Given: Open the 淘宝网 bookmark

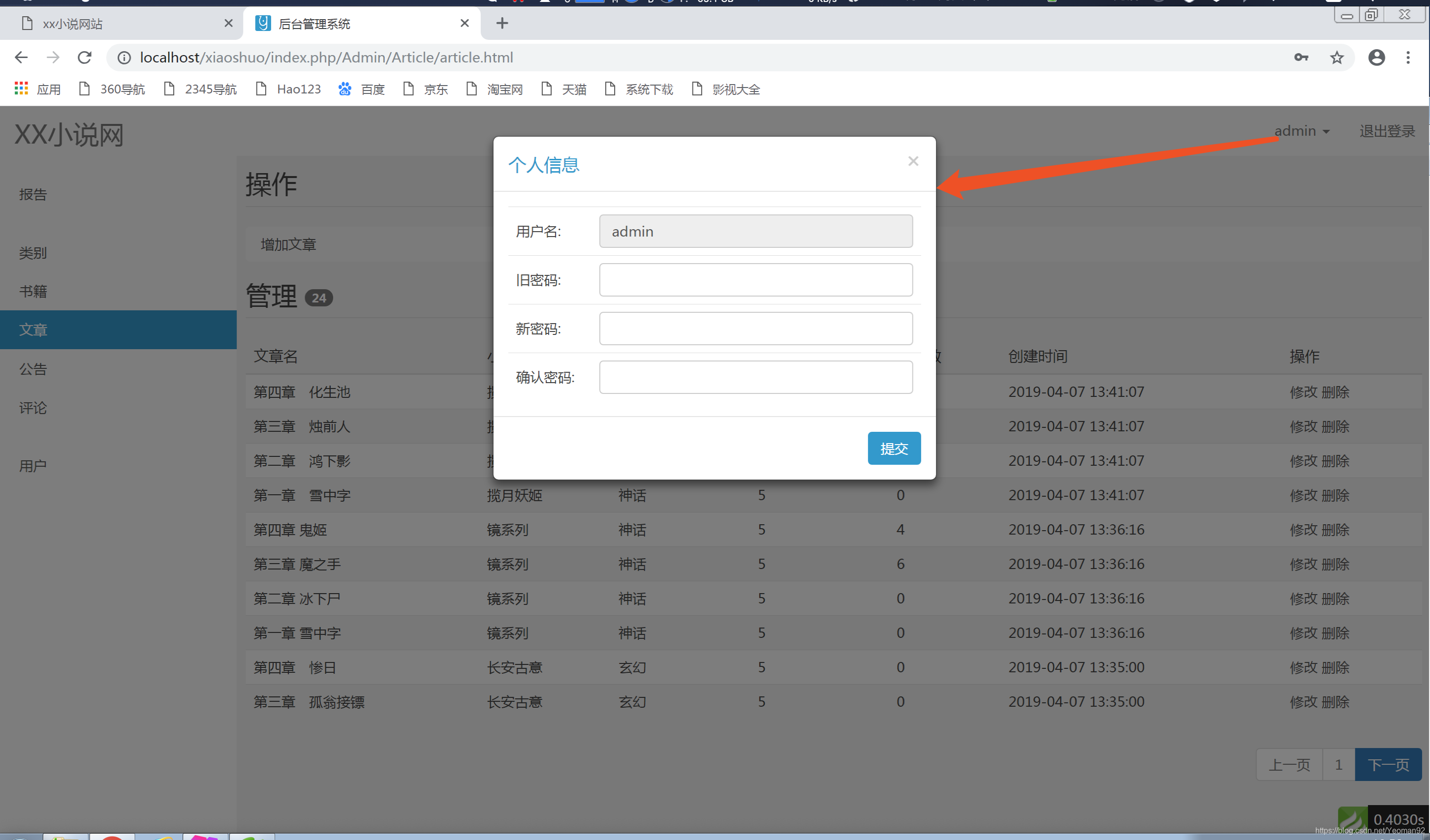Looking at the screenshot, I should pos(494,89).
